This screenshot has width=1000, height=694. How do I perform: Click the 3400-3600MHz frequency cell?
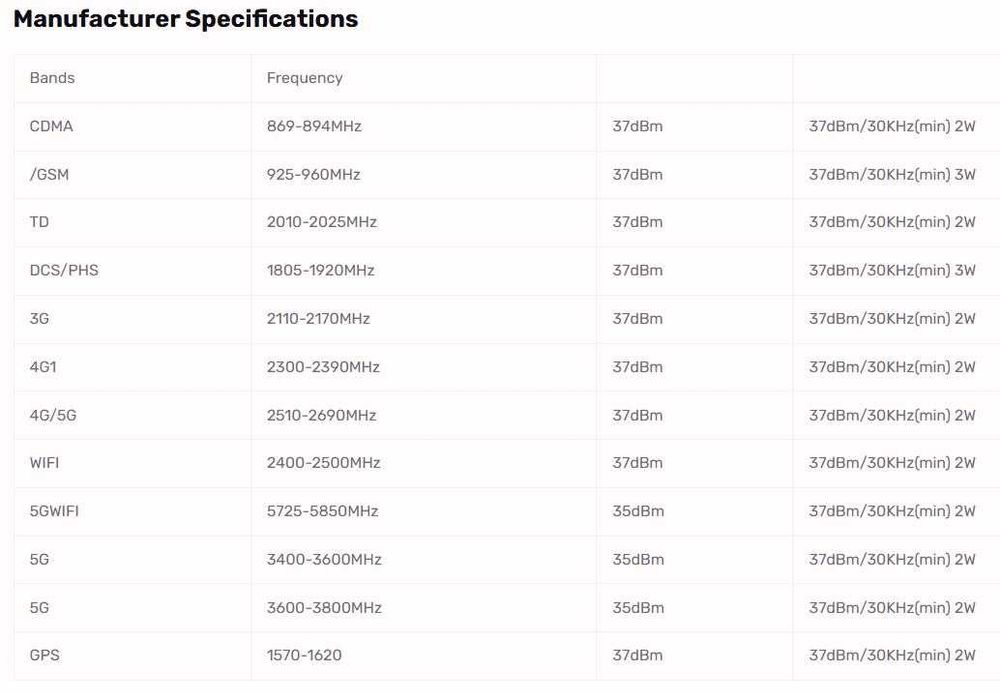point(324,559)
